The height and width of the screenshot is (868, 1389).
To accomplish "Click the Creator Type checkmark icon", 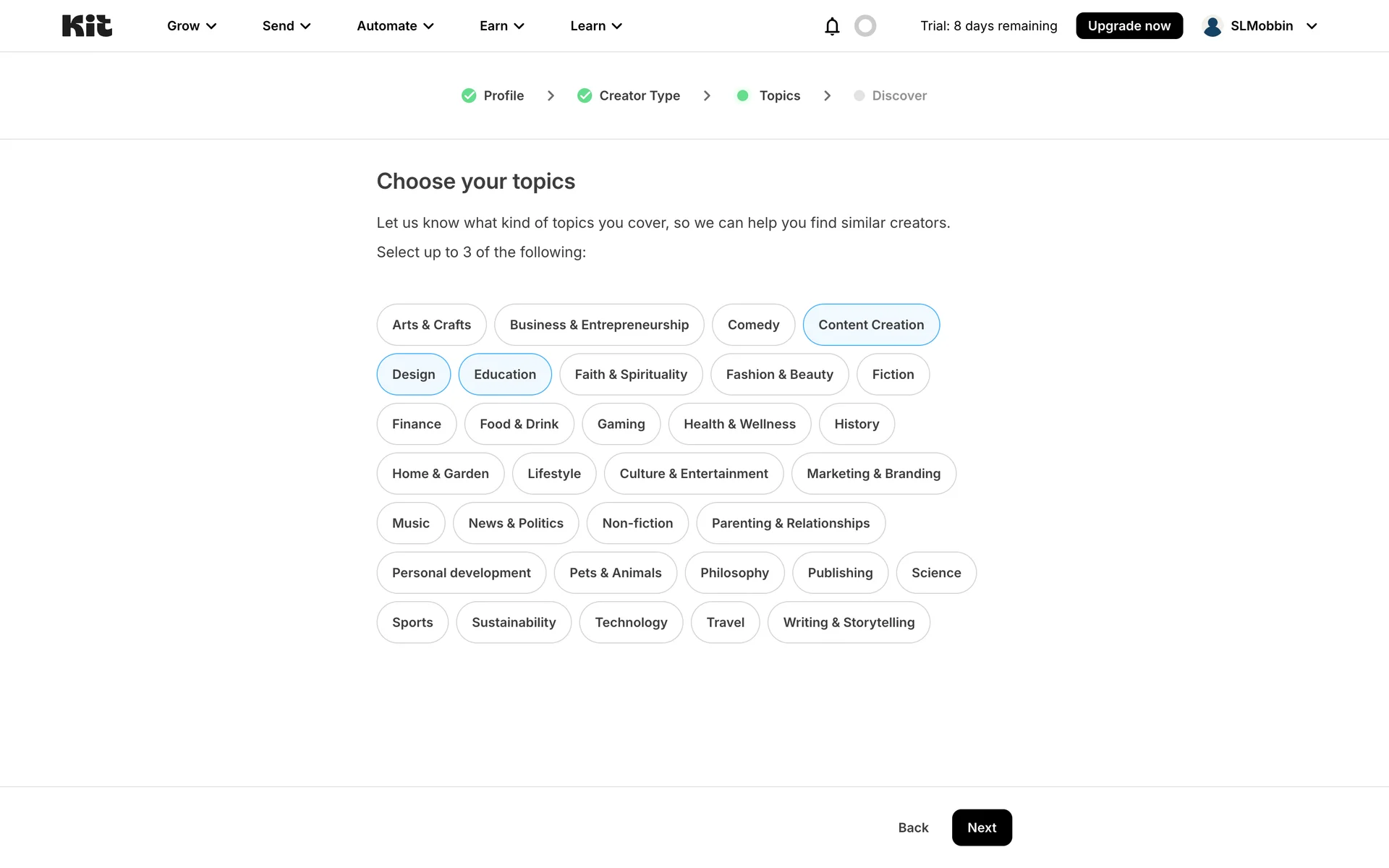I will tap(585, 95).
